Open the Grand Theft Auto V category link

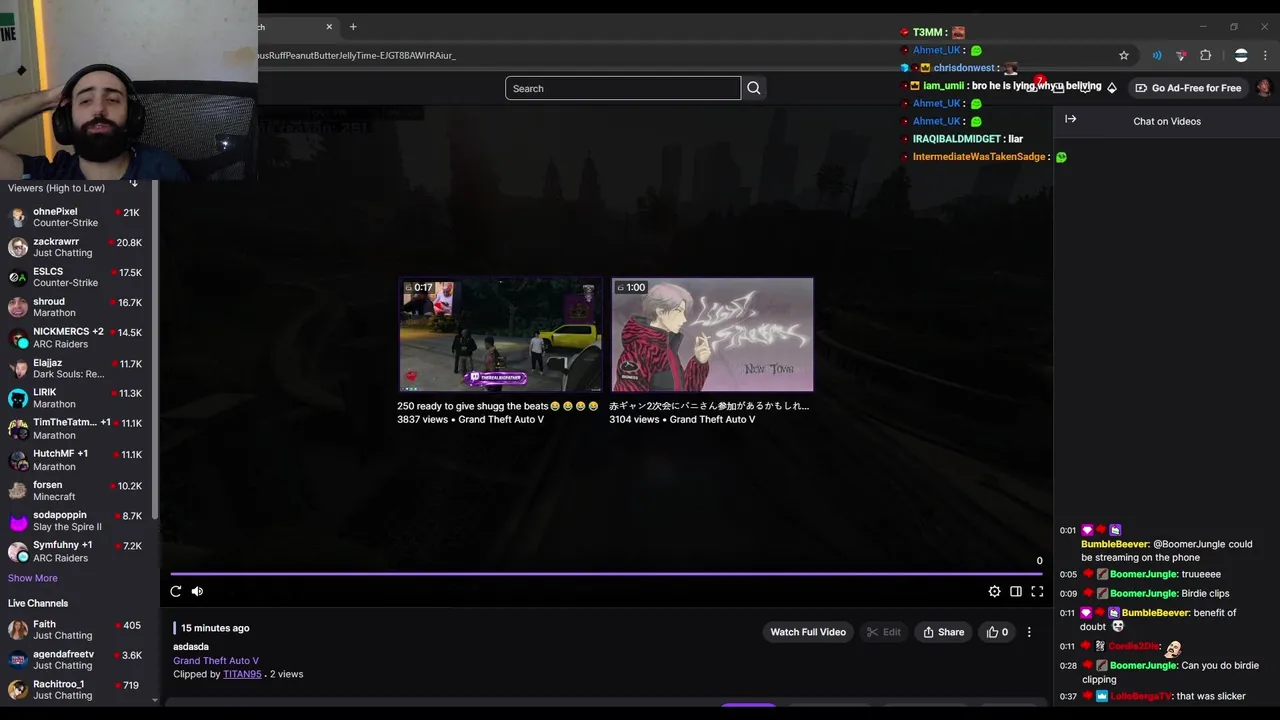click(216, 661)
